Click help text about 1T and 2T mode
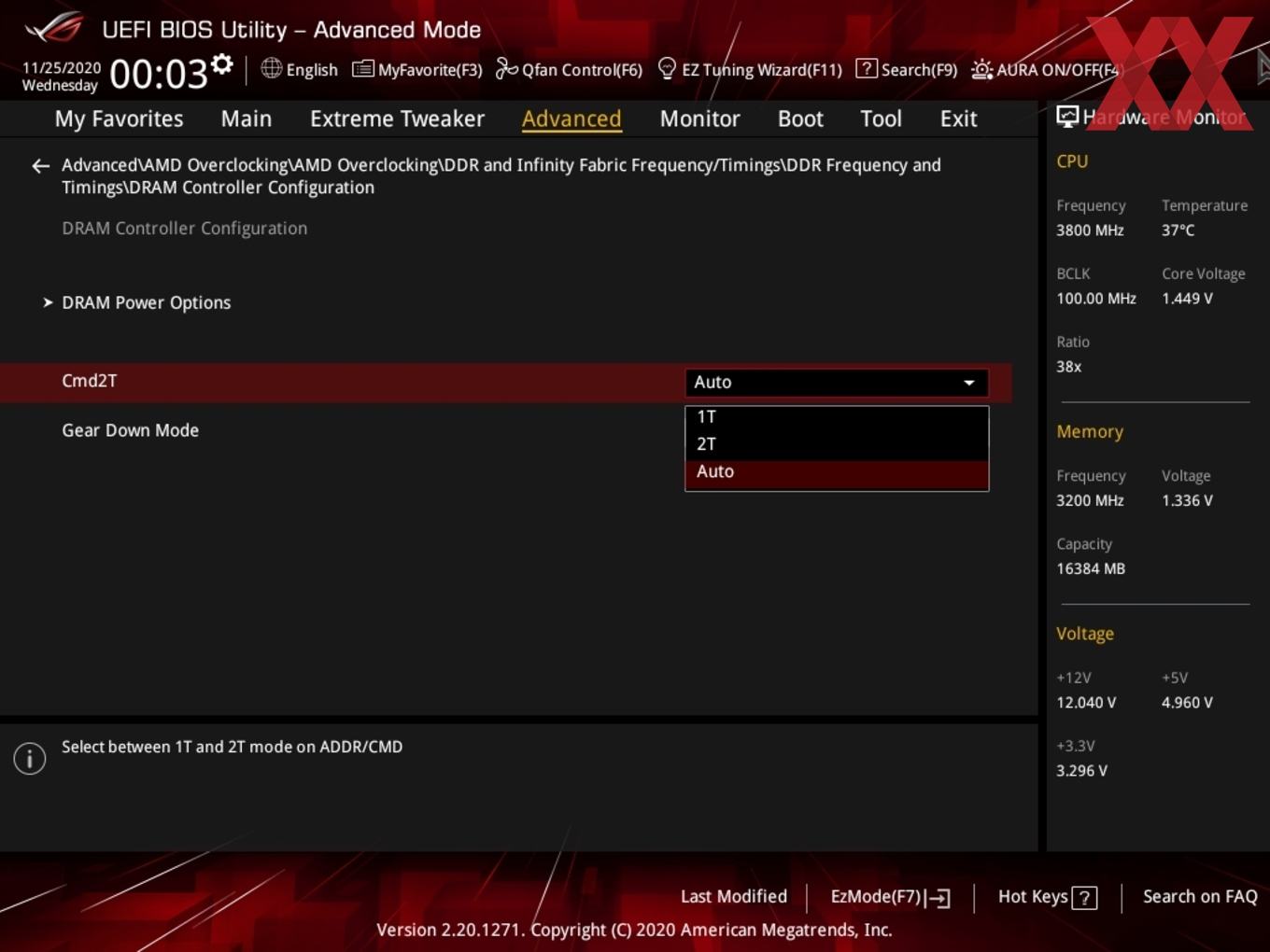Viewport: 1270px width, 952px height. [233, 747]
